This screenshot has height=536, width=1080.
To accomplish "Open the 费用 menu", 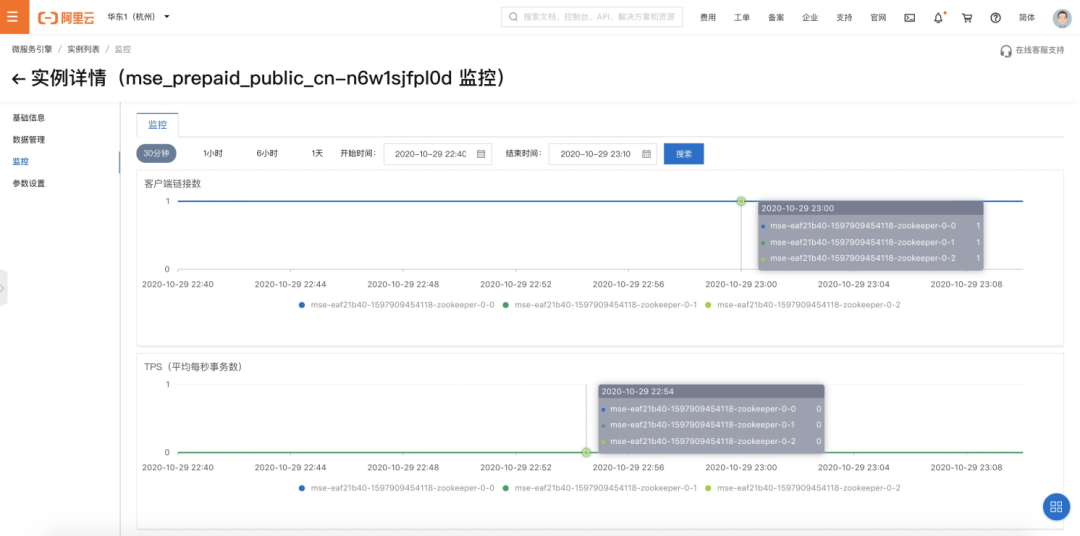I will tap(707, 18).
